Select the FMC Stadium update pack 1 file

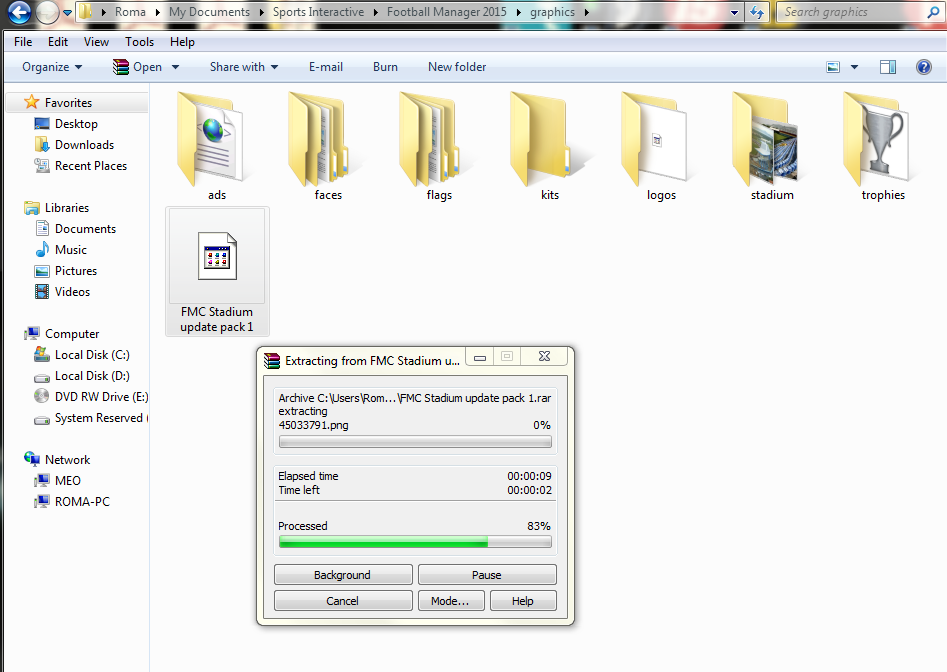[217, 272]
